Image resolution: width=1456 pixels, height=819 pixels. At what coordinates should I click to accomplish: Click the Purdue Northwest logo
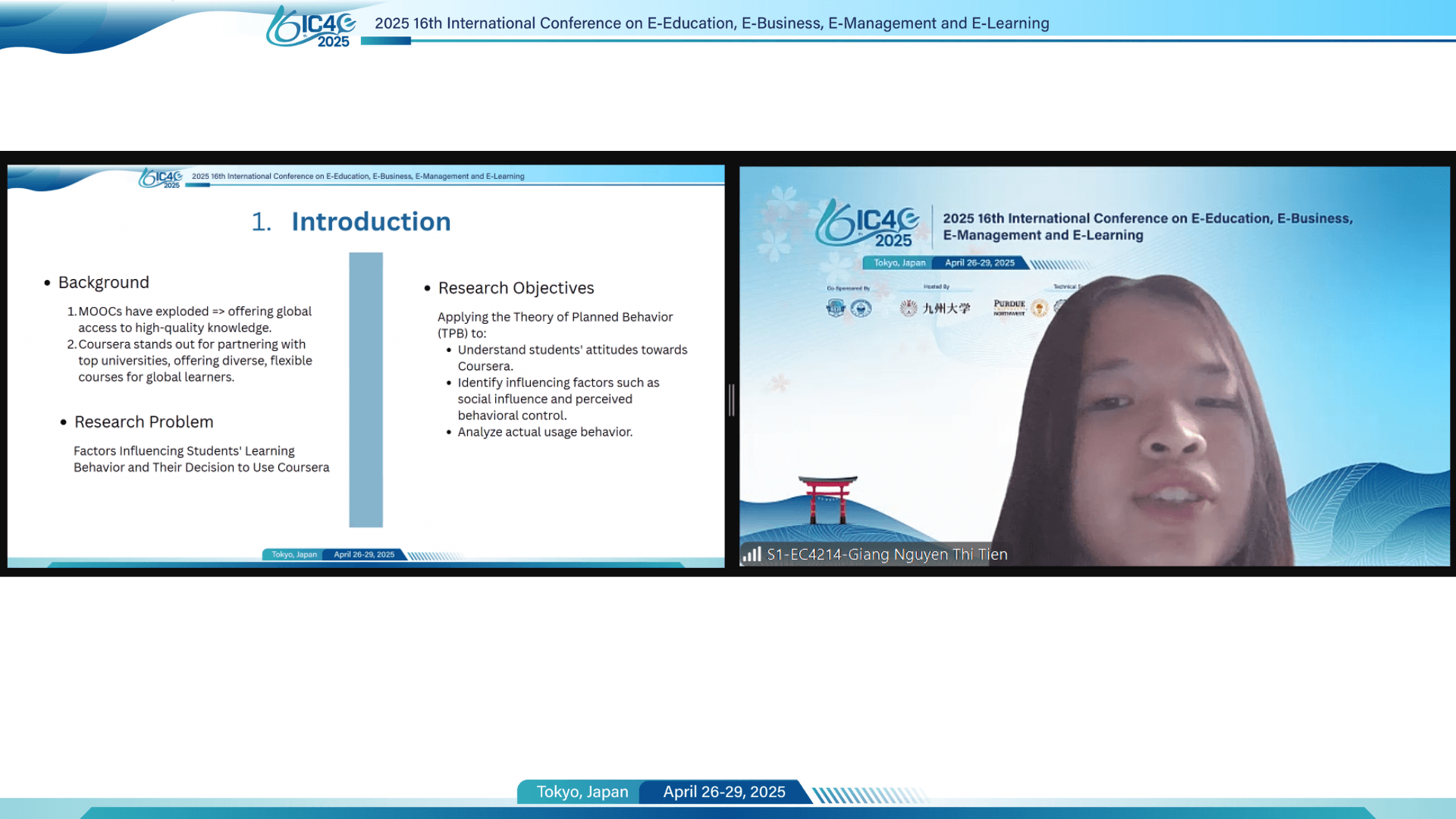[1009, 307]
